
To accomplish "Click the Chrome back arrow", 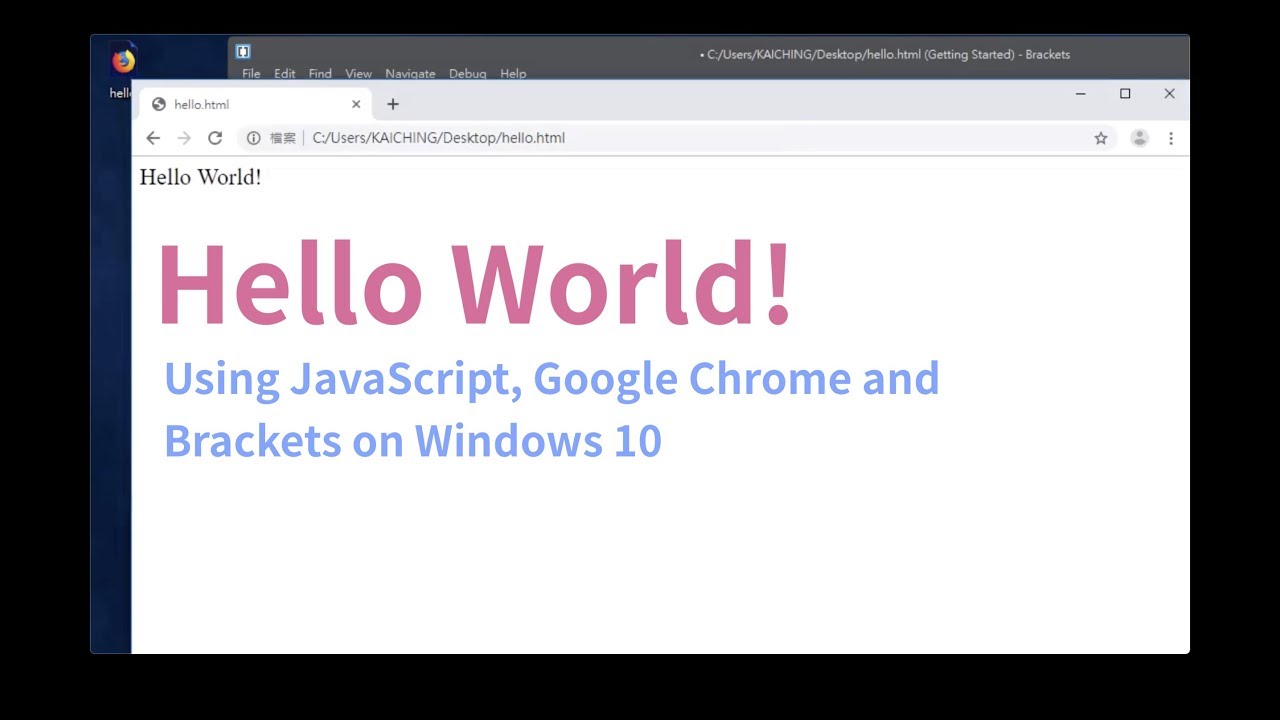I will click(x=153, y=138).
